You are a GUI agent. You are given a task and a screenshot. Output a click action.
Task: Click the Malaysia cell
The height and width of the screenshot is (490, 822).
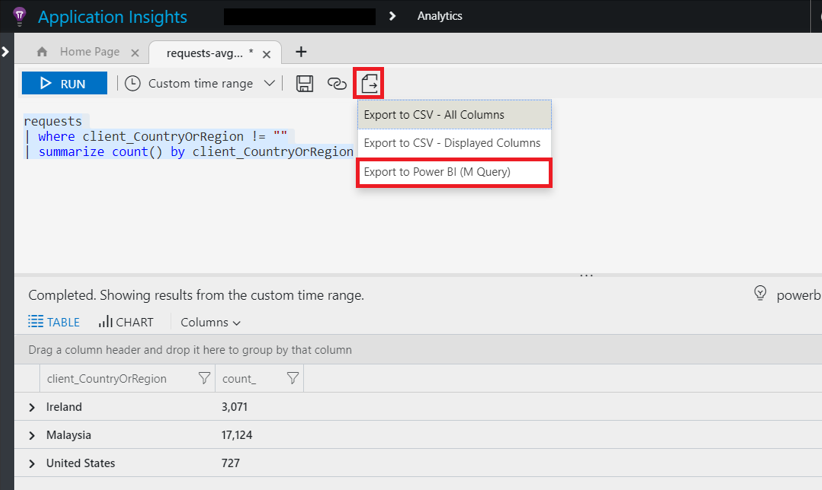point(69,435)
